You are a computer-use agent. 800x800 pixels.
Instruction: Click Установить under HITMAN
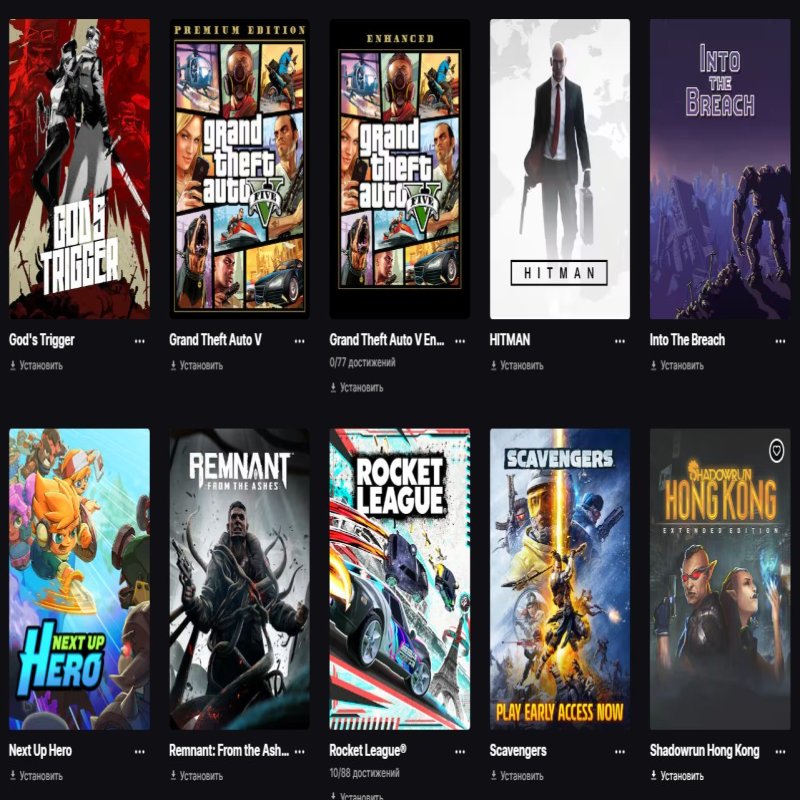tap(517, 365)
